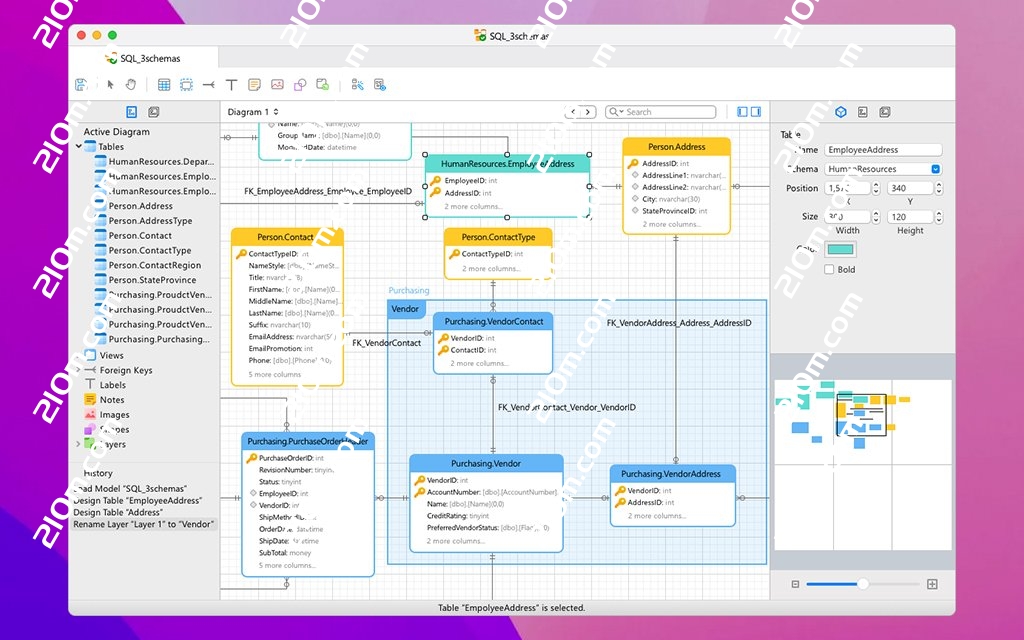This screenshot has width=1024, height=640.
Task: Select the foreign key relation tool
Action: click(208, 85)
